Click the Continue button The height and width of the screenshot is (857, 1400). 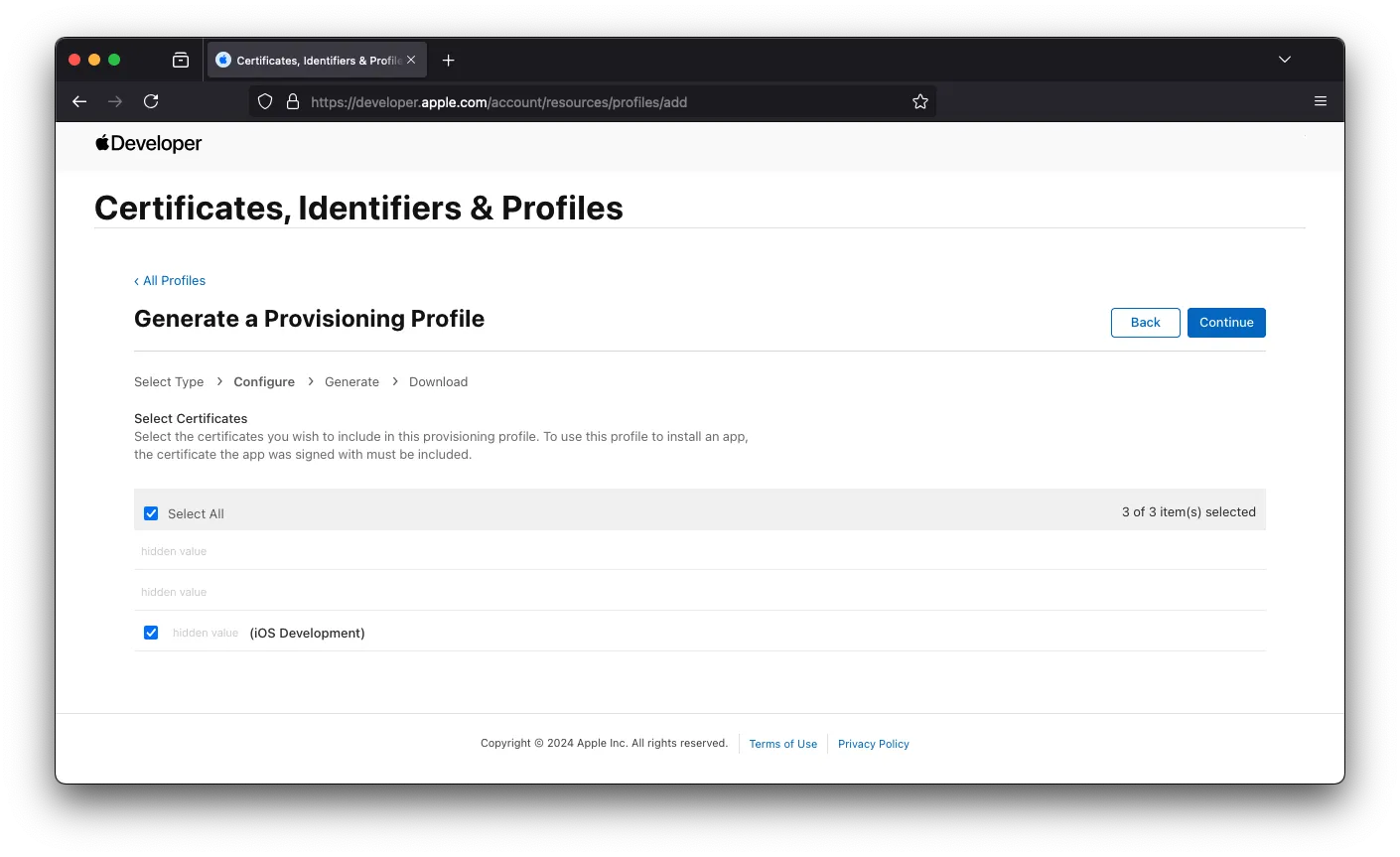[x=1226, y=323]
